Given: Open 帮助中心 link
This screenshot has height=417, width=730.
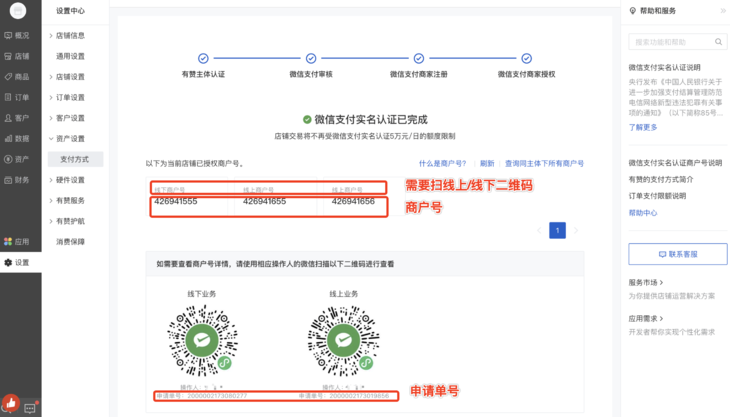Looking at the screenshot, I should 643,213.
